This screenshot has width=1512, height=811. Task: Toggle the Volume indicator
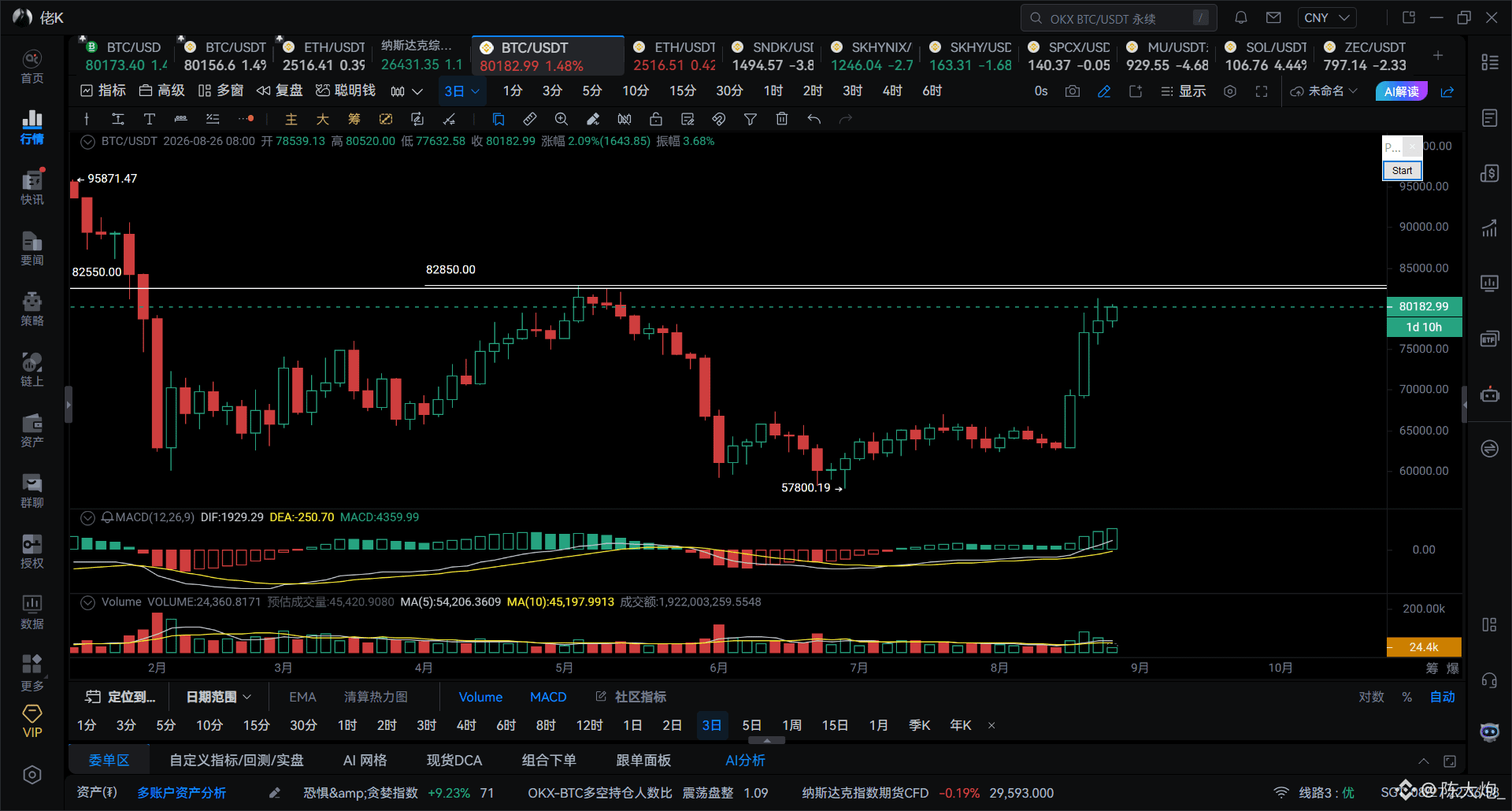click(480, 697)
